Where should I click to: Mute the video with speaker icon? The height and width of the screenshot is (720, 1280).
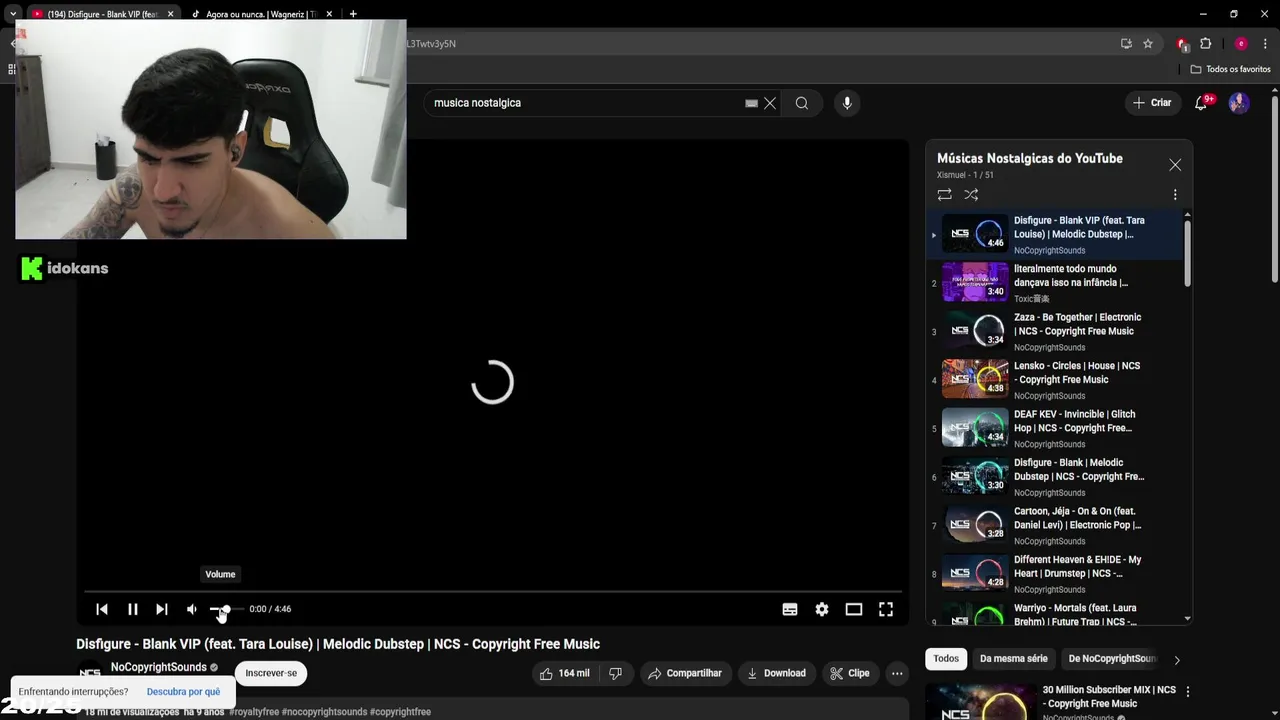(x=191, y=609)
